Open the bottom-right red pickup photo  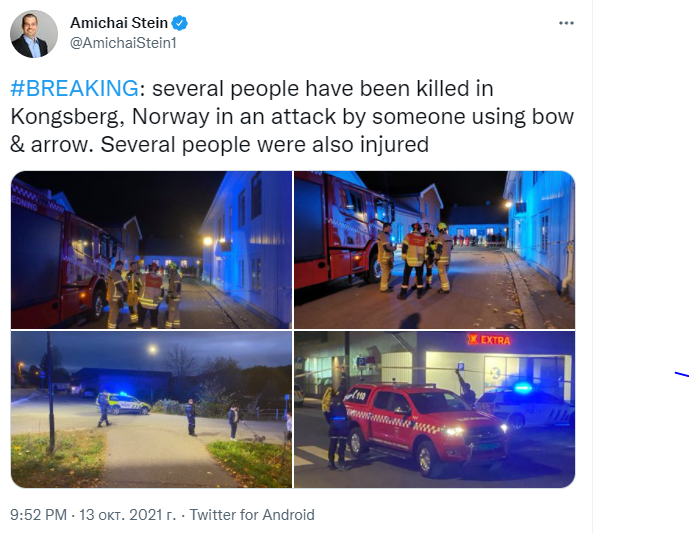pos(434,410)
